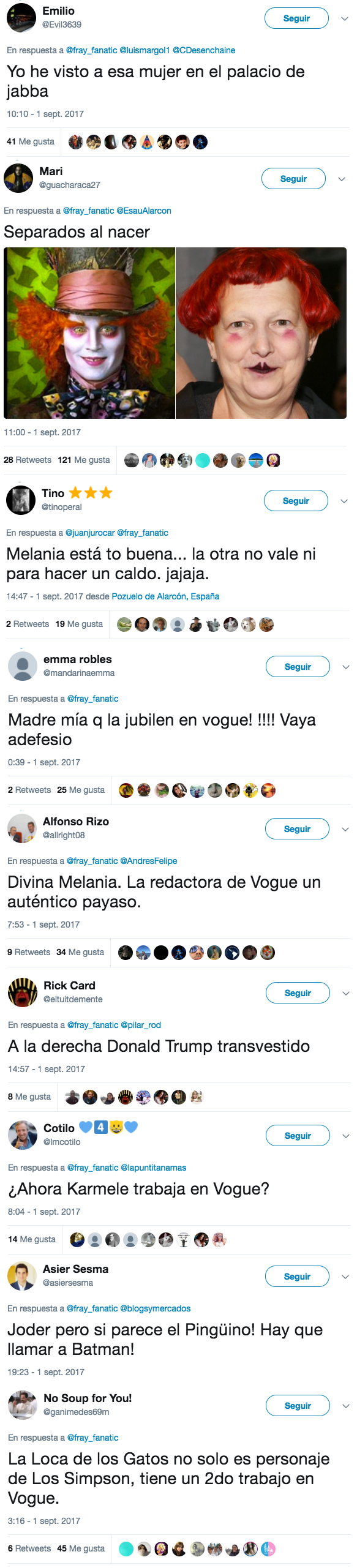The width and height of the screenshot is (357, 1568).
Task: Open the 28 Retweets list on Mari's tweet
Action: (x=28, y=460)
